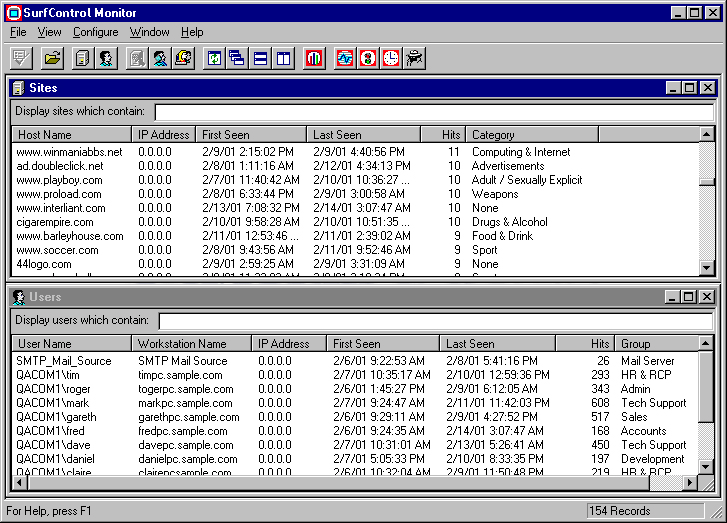Sort sites by Host Name column
The image size is (727, 523).
coord(71,134)
